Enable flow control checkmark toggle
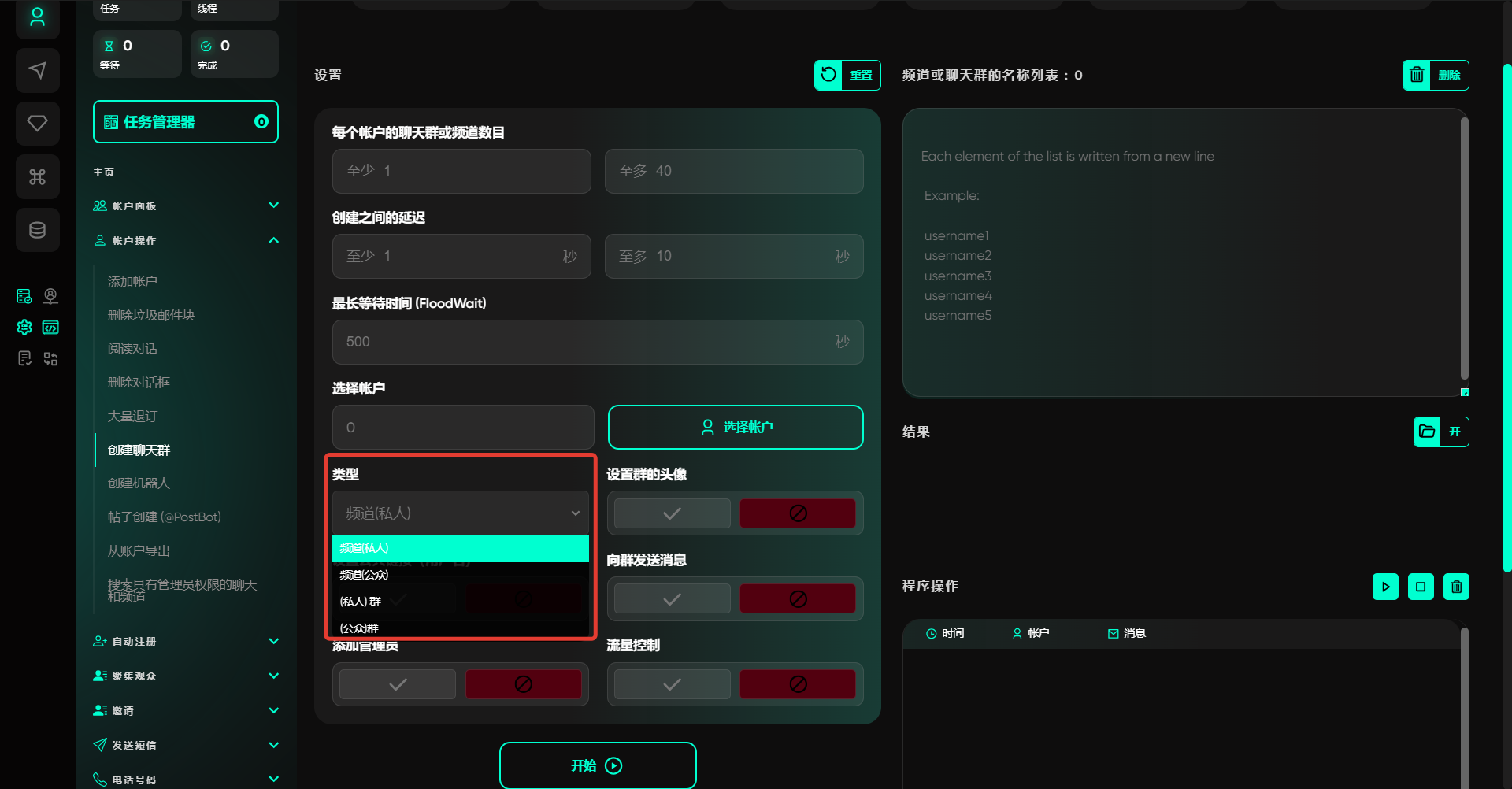This screenshot has width=1512, height=789. (672, 684)
